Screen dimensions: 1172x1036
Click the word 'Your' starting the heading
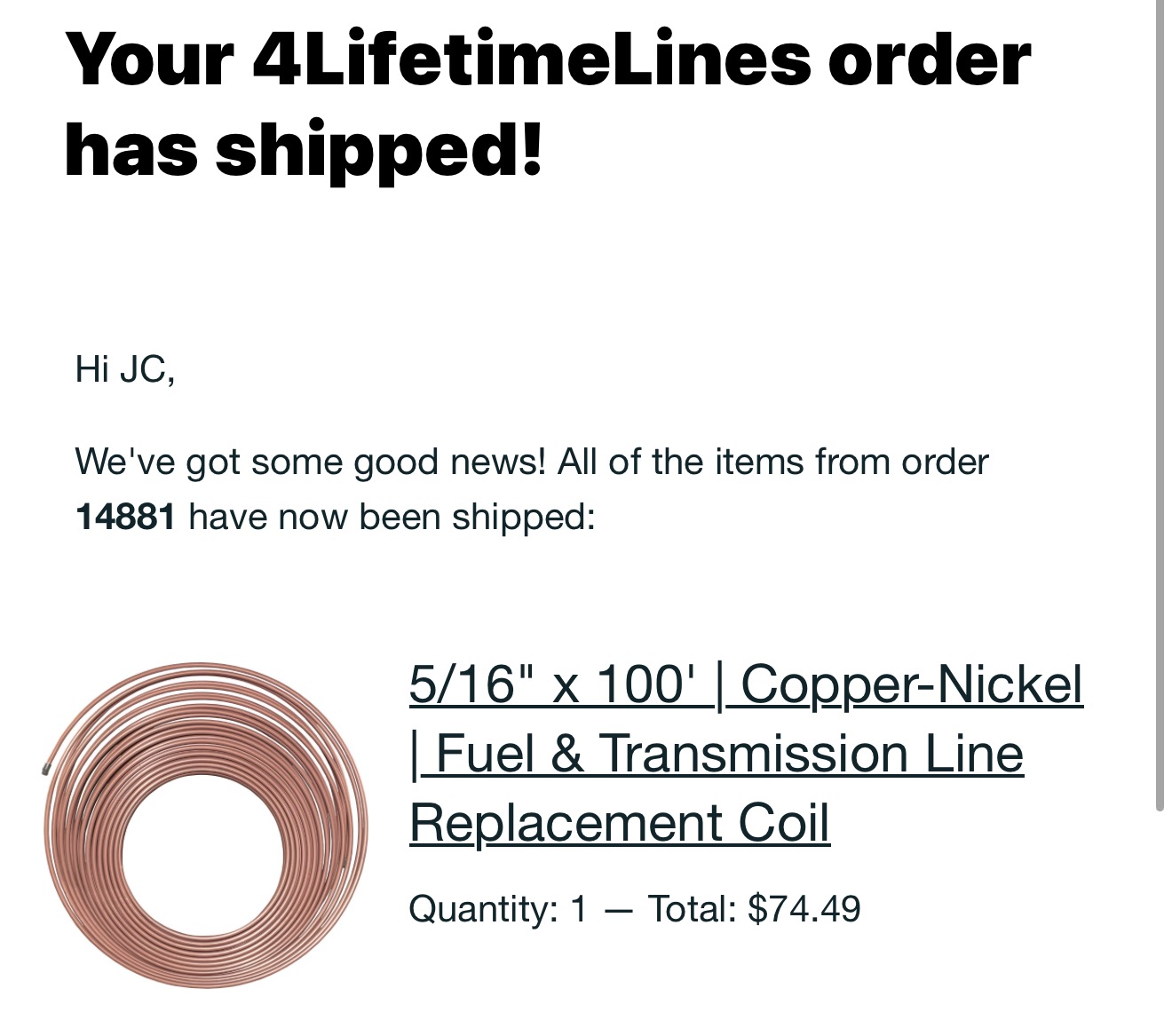pos(149,59)
